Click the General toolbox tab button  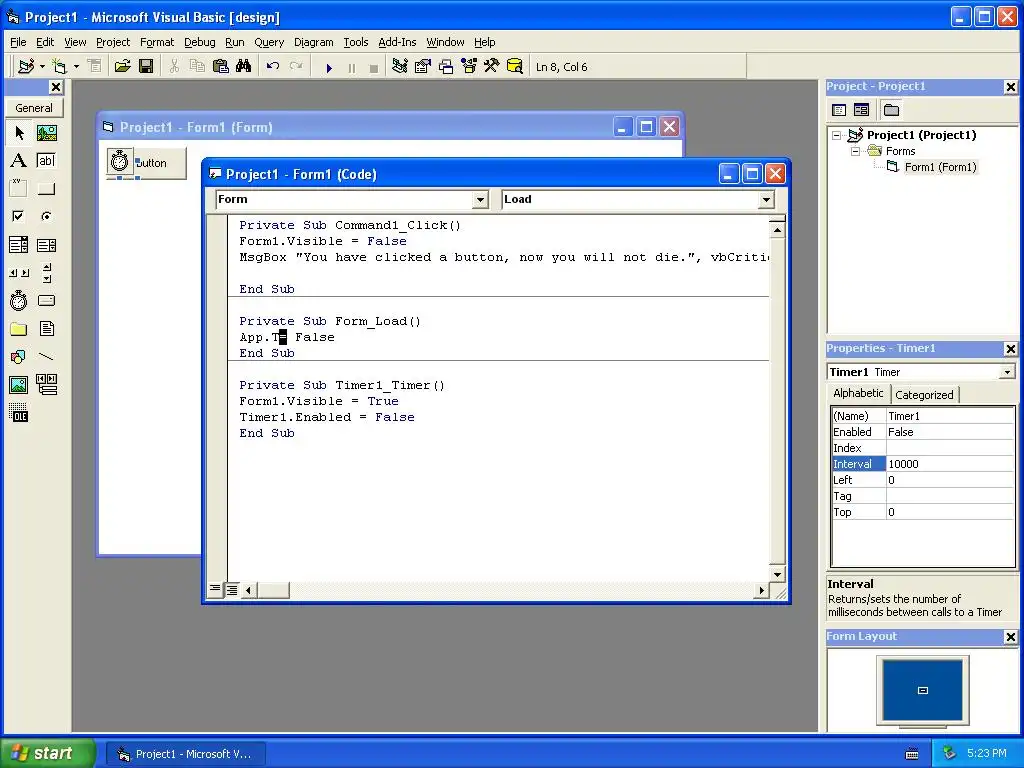pyautogui.click(x=34, y=108)
